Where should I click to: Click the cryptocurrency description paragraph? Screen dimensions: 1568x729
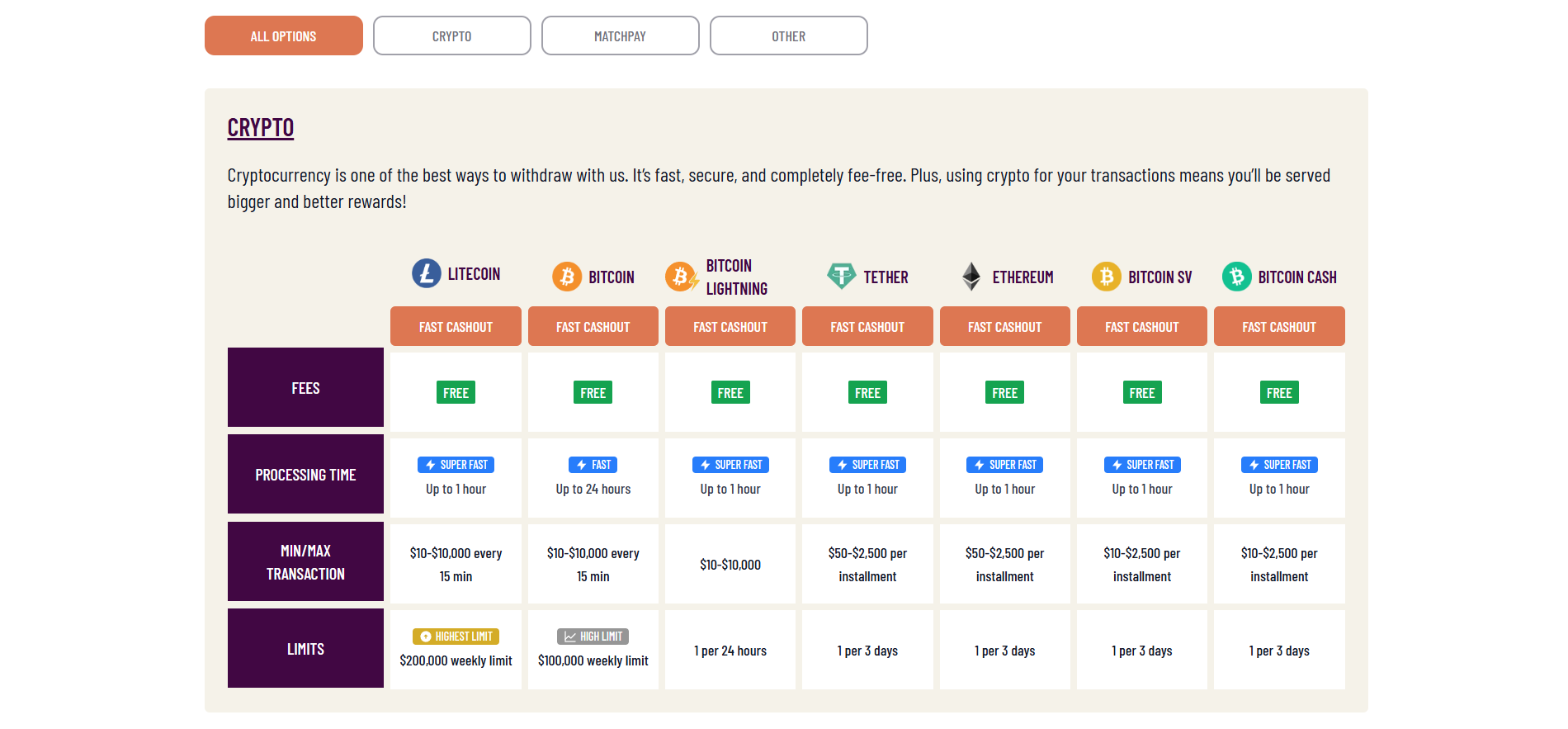[779, 188]
